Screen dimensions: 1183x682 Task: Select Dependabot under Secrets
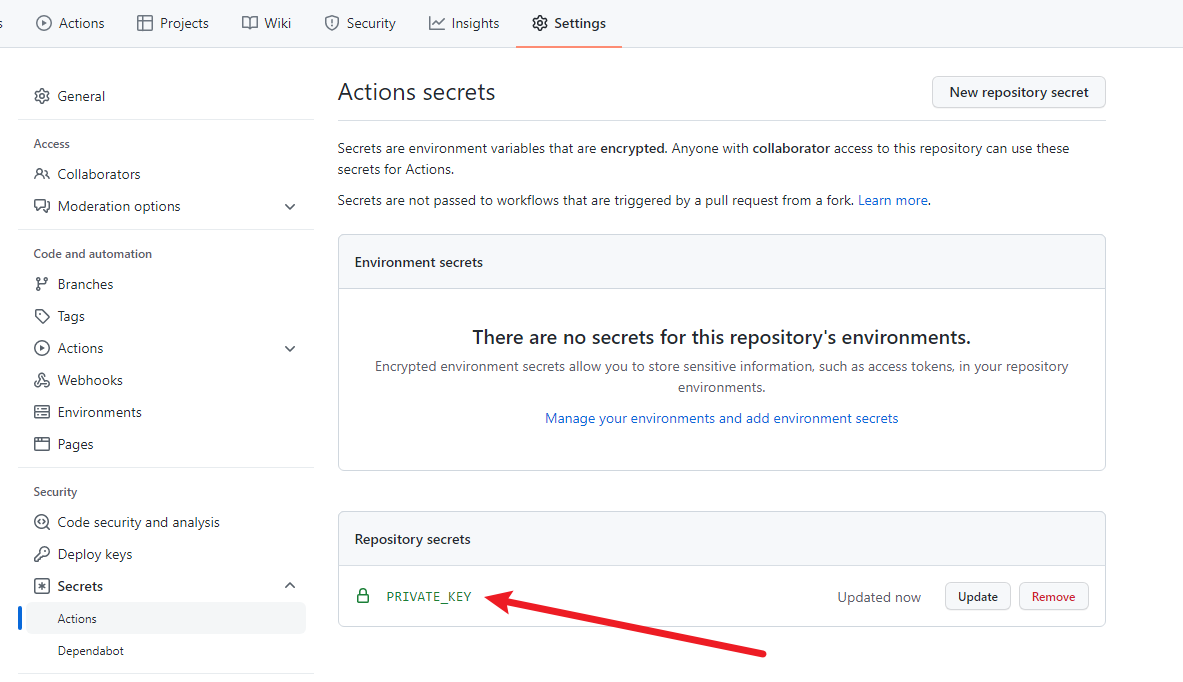coord(91,651)
